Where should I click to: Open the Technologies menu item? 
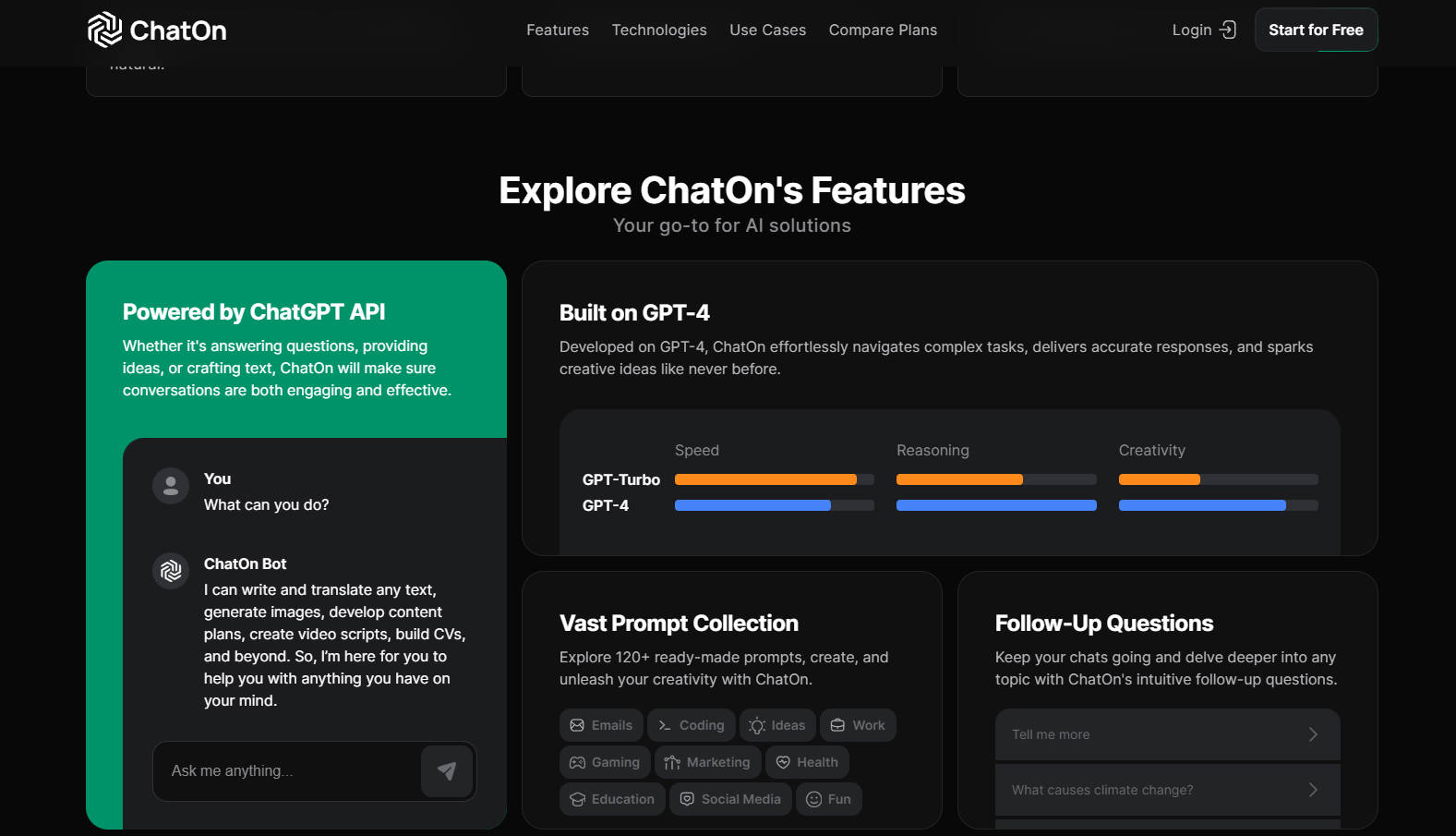pos(659,30)
